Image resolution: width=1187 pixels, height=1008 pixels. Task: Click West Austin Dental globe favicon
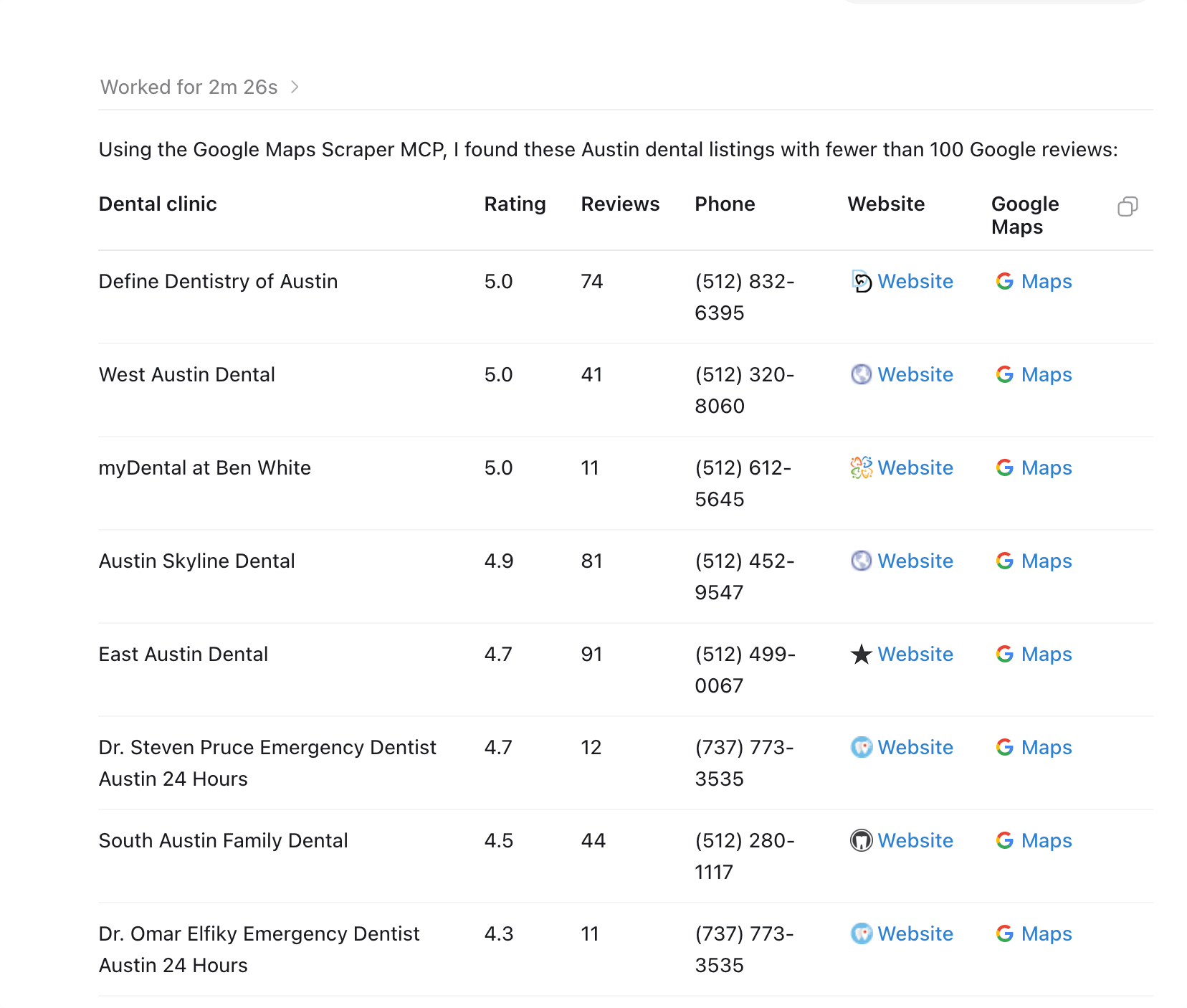(862, 375)
